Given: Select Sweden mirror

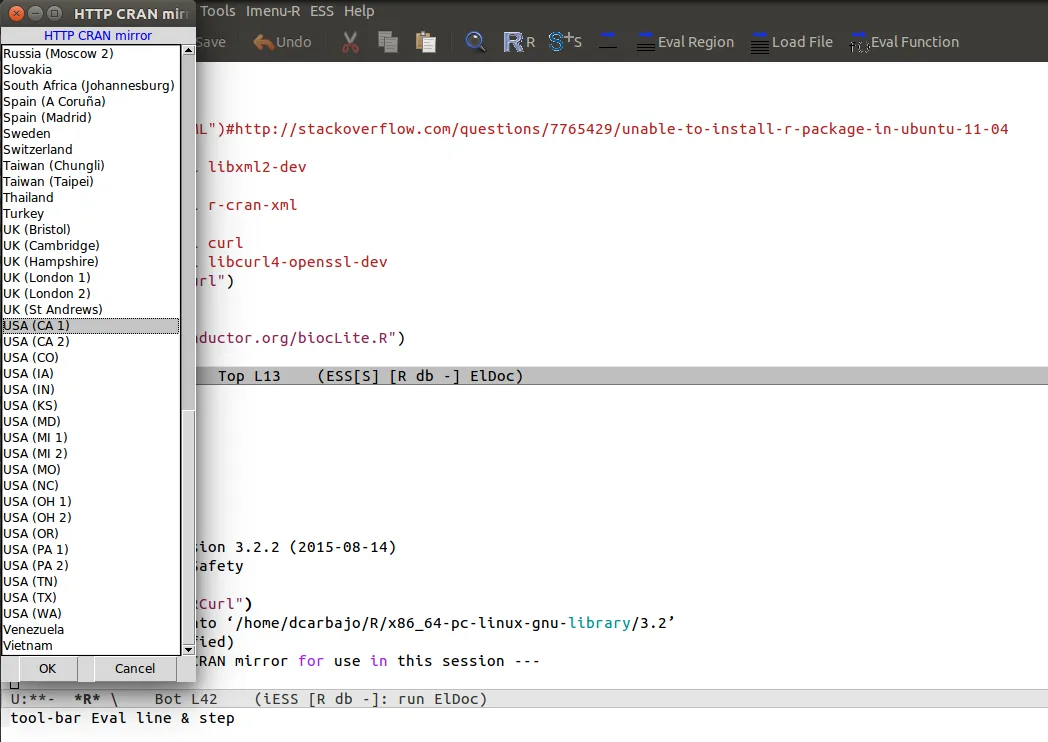Looking at the screenshot, I should [91, 134].
